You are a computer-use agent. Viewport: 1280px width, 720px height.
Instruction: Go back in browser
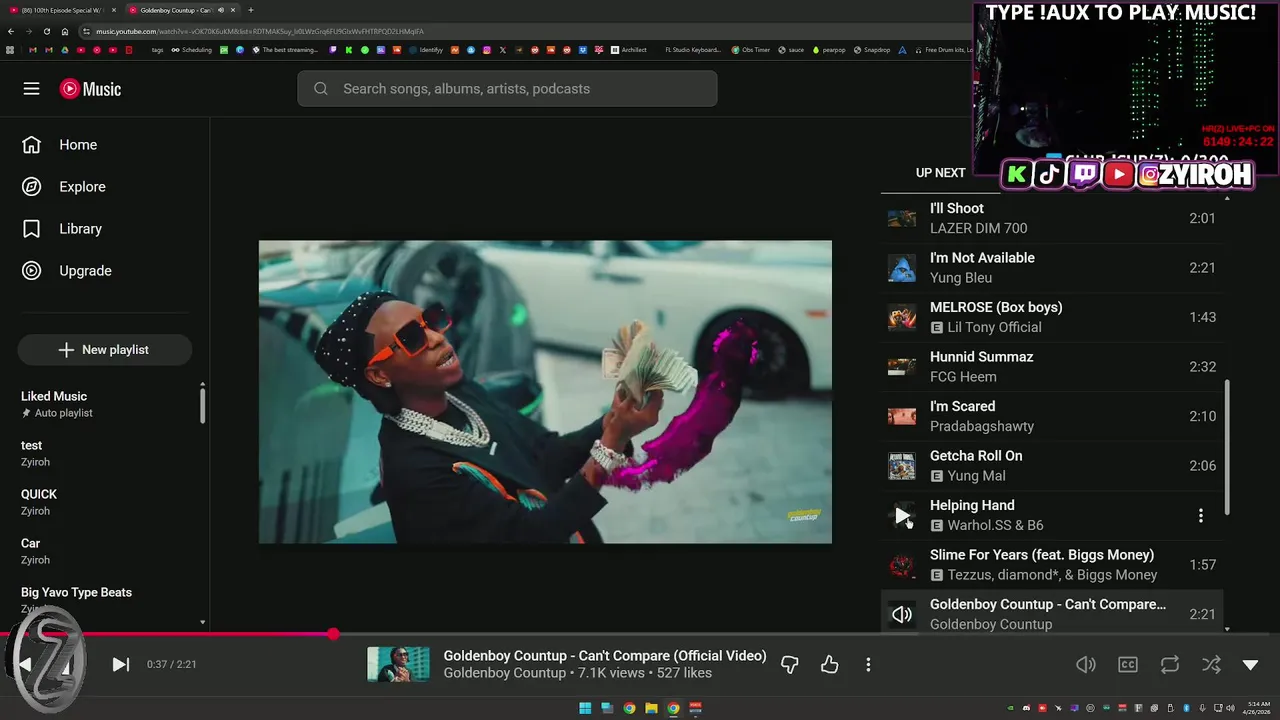tap(11, 31)
